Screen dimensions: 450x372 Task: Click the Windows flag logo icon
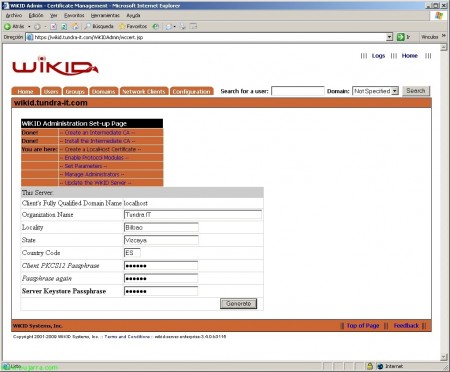coord(439,16)
